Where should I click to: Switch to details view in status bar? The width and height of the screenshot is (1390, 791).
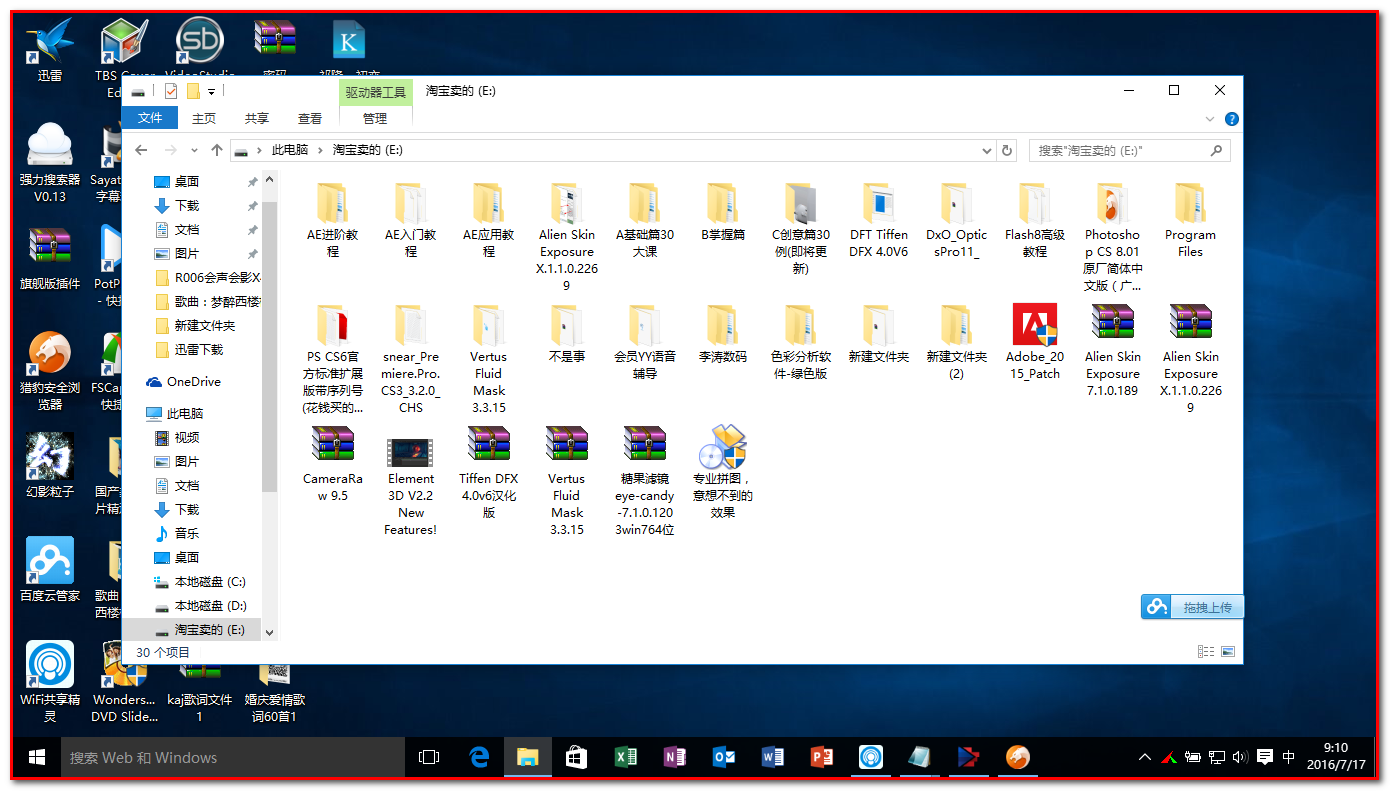[1207, 652]
